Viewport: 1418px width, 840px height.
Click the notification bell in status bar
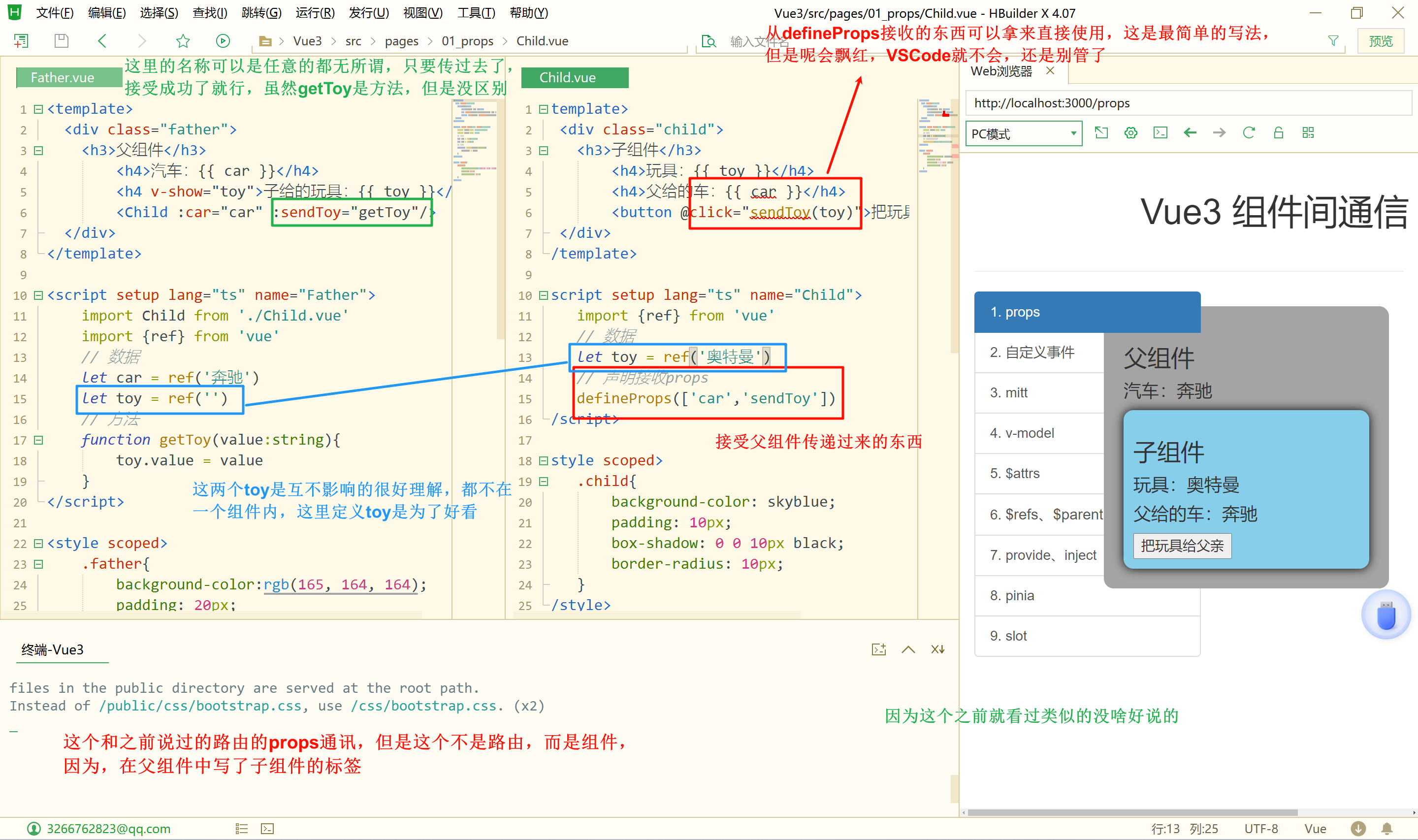coord(1387,829)
